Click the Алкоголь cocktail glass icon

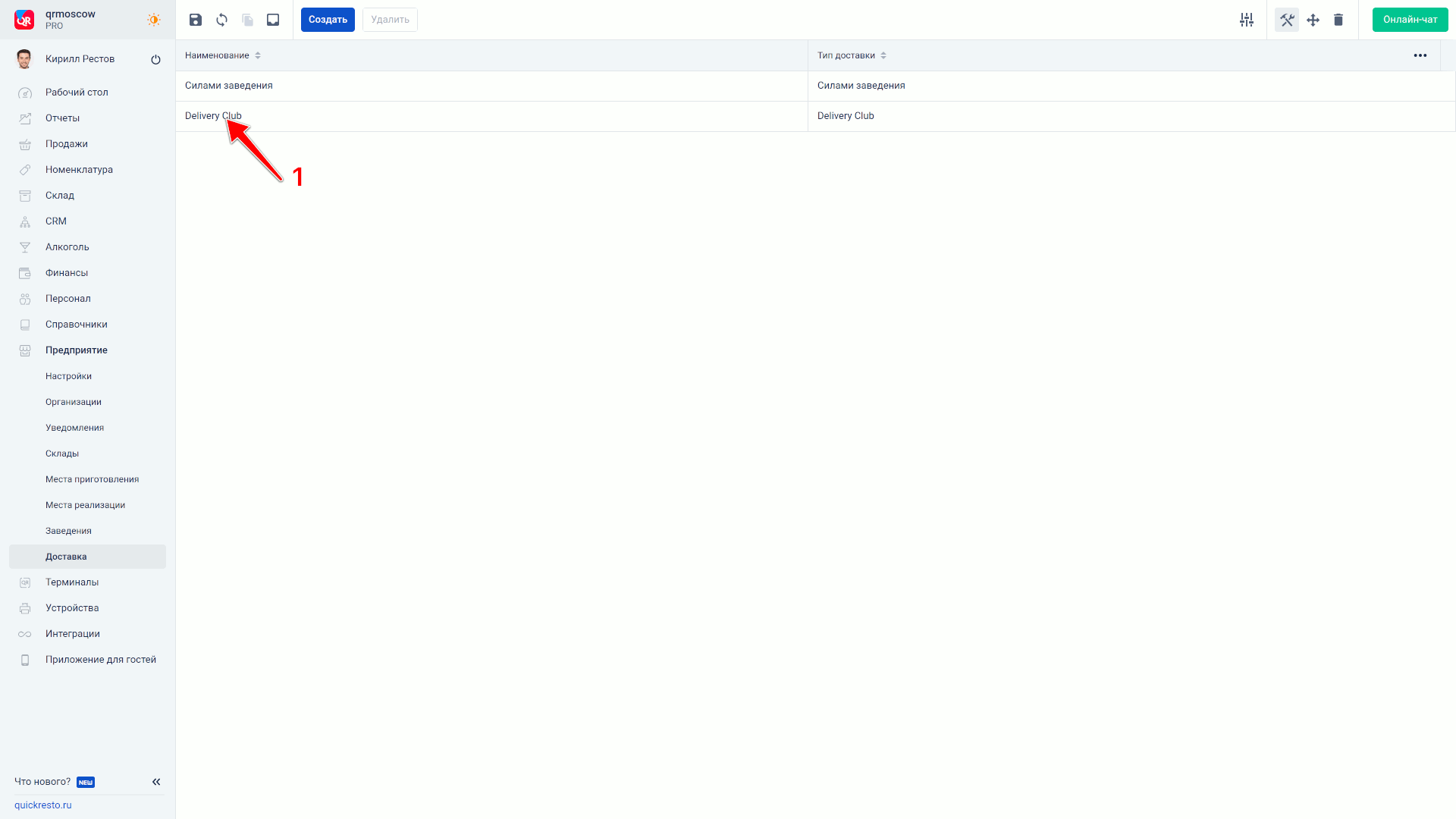(25, 247)
